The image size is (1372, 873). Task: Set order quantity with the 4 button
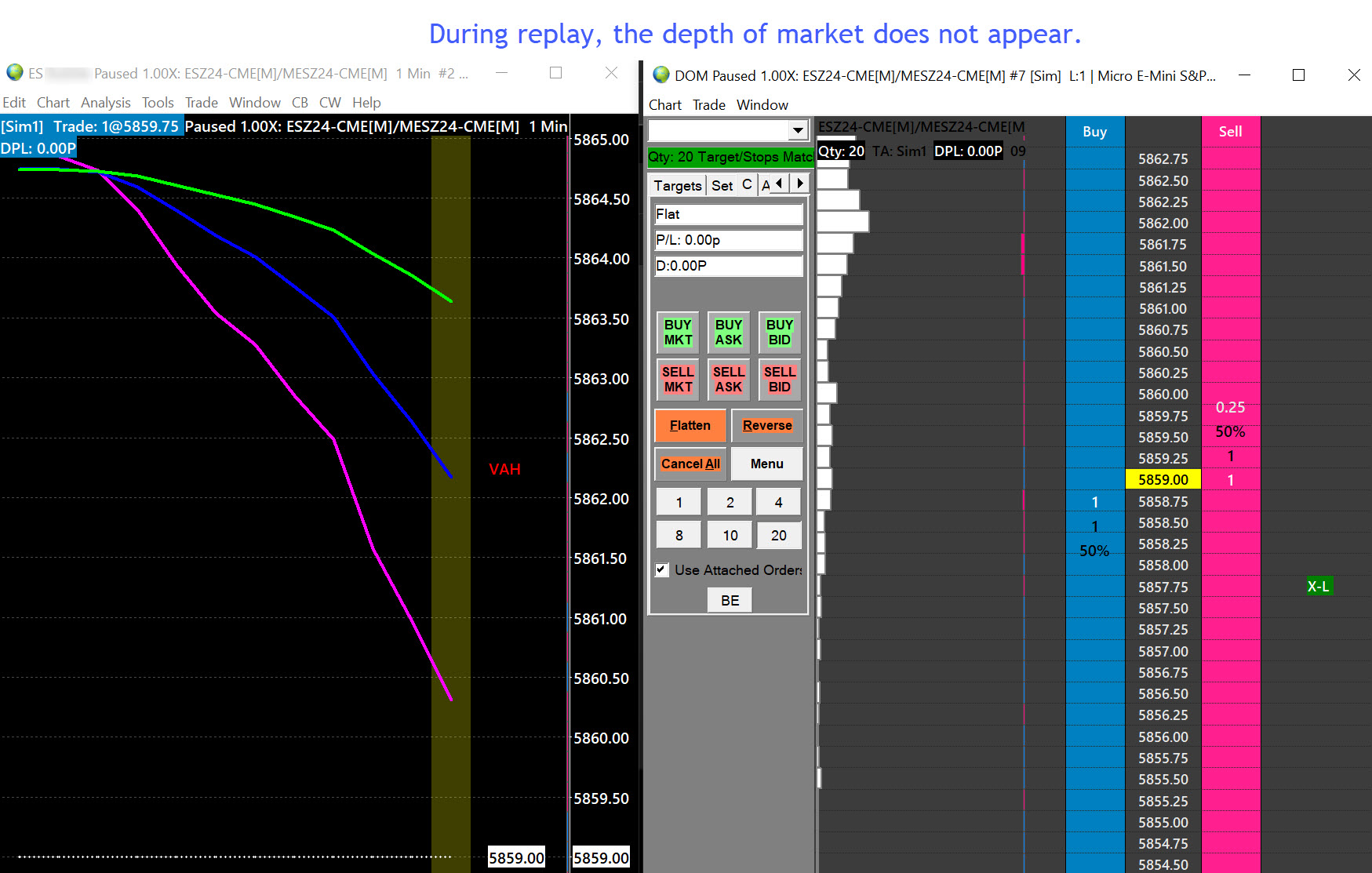coord(778,502)
